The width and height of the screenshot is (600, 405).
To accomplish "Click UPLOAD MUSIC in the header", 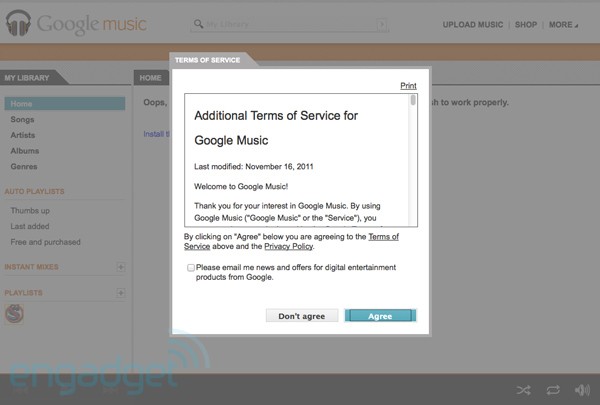I will coord(473,25).
